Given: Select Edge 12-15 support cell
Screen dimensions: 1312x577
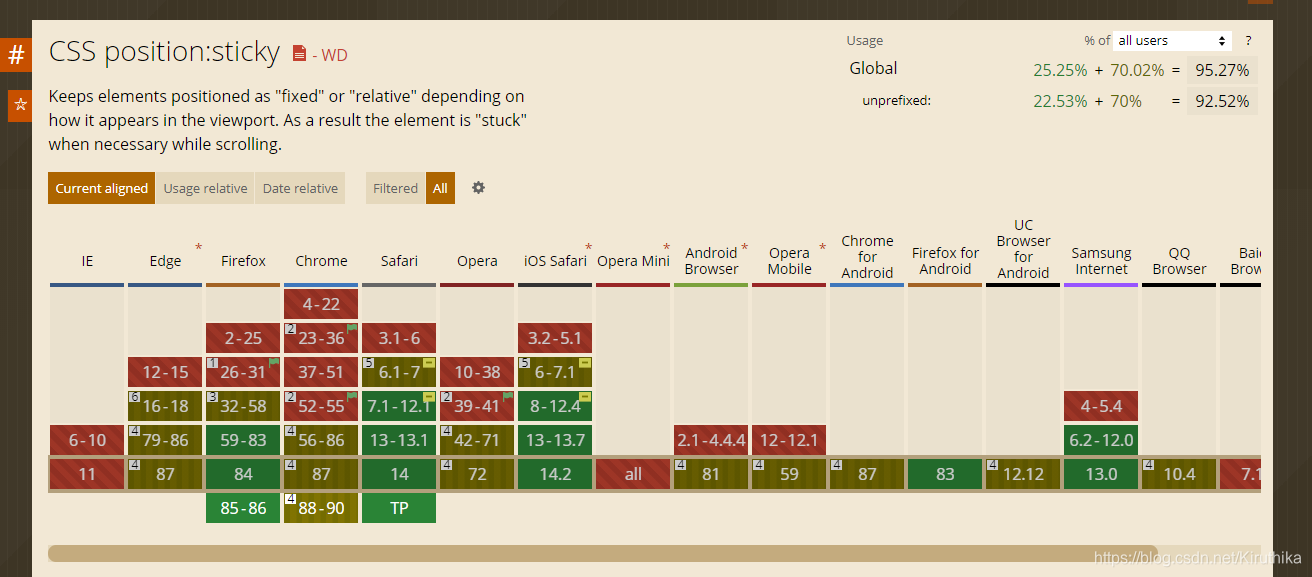Looking at the screenshot, I should (165, 372).
